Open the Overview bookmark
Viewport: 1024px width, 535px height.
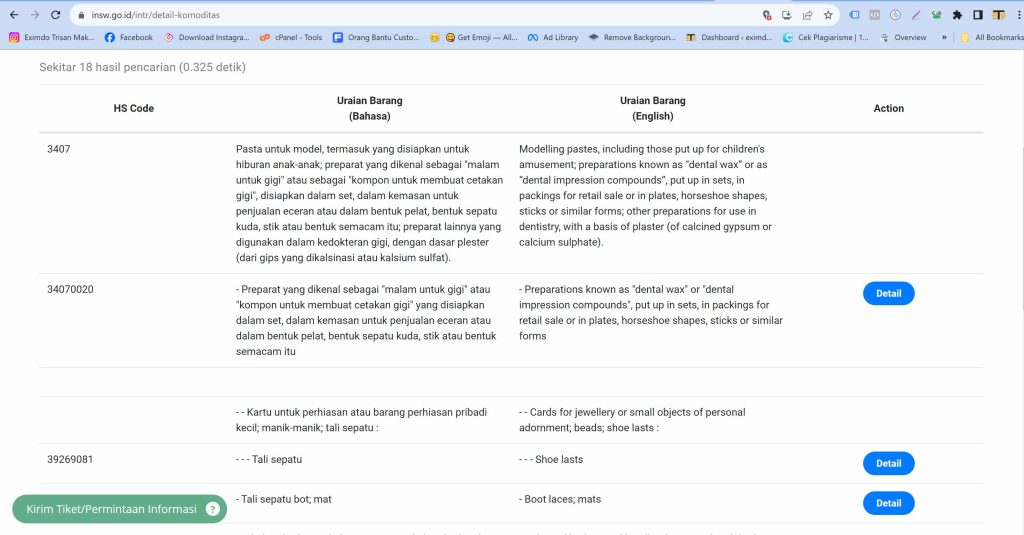pyautogui.click(x=903, y=38)
